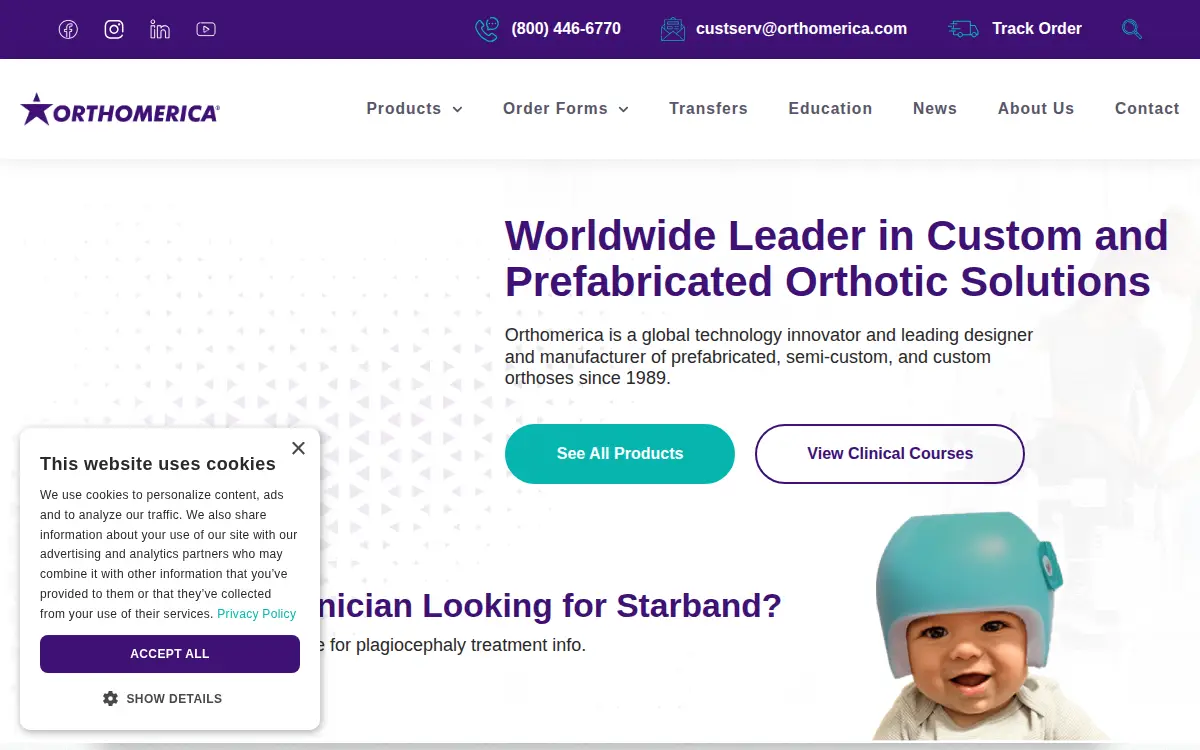Expand the Products dropdown chevron
The width and height of the screenshot is (1200, 750).
coord(457,109)
